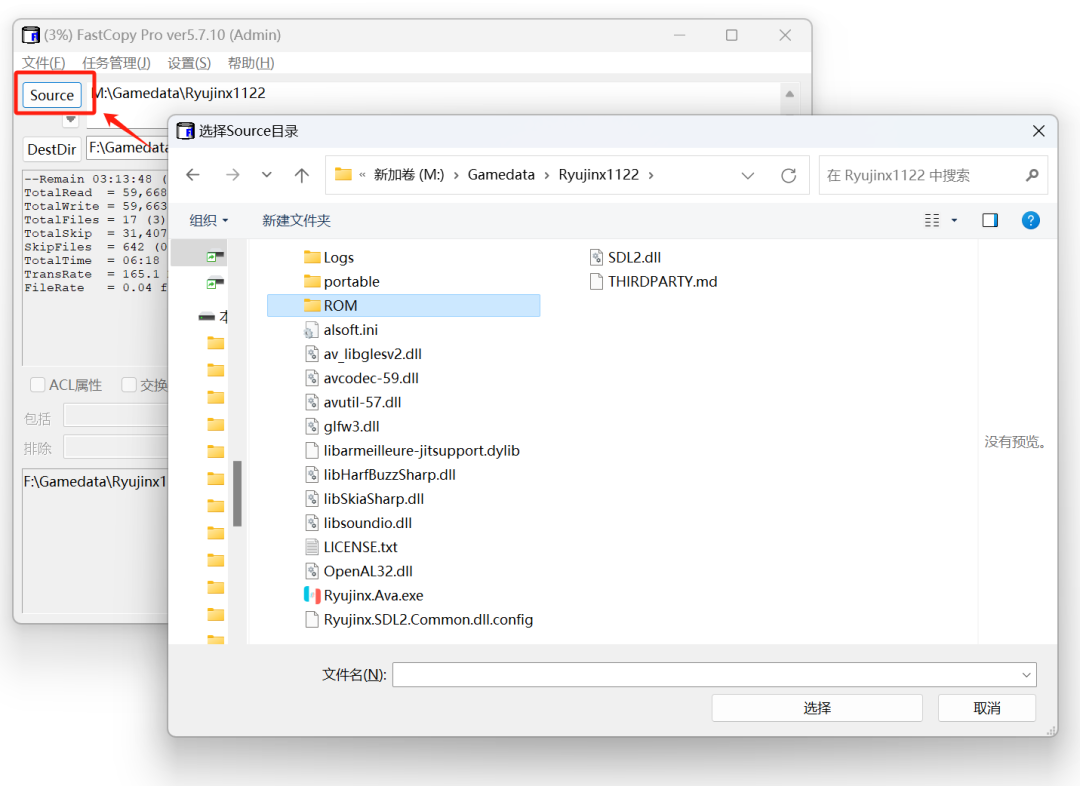Click the DestDir button in FastCopy
The height and width of the screenshot is (786, 1080).
point(52,149)
